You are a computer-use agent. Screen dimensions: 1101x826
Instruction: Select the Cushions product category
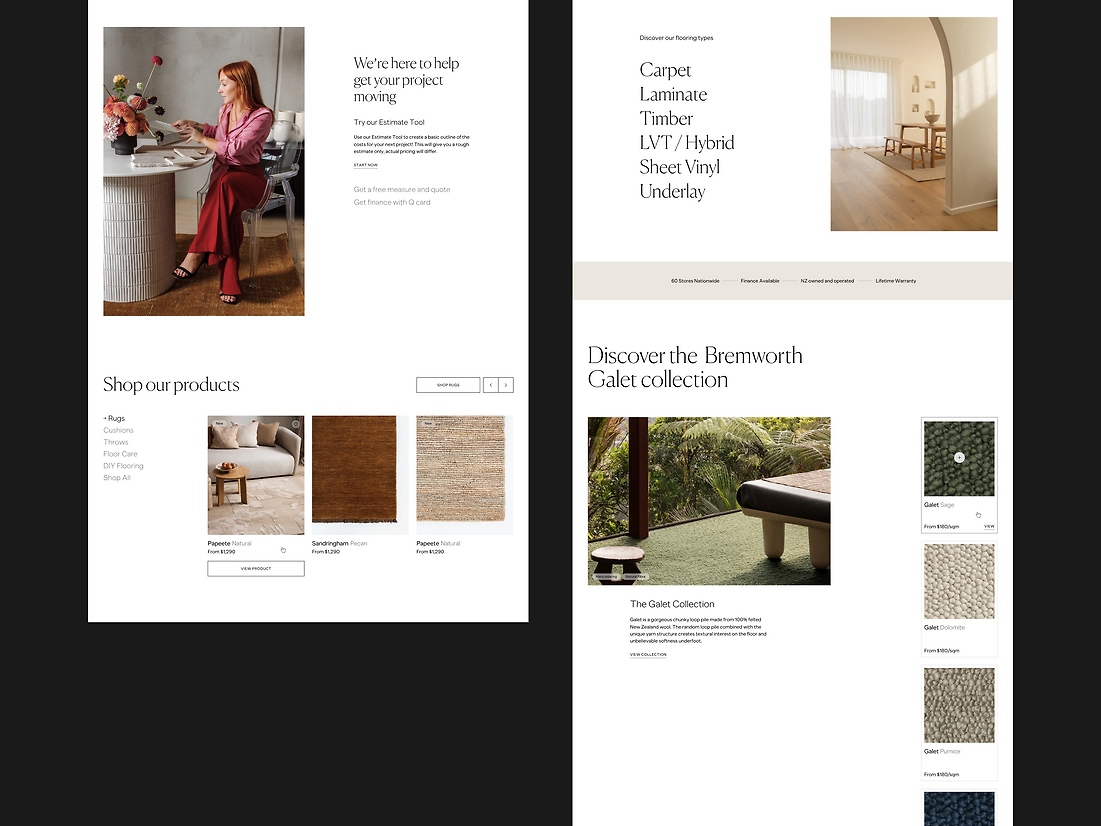coord(118,430)
